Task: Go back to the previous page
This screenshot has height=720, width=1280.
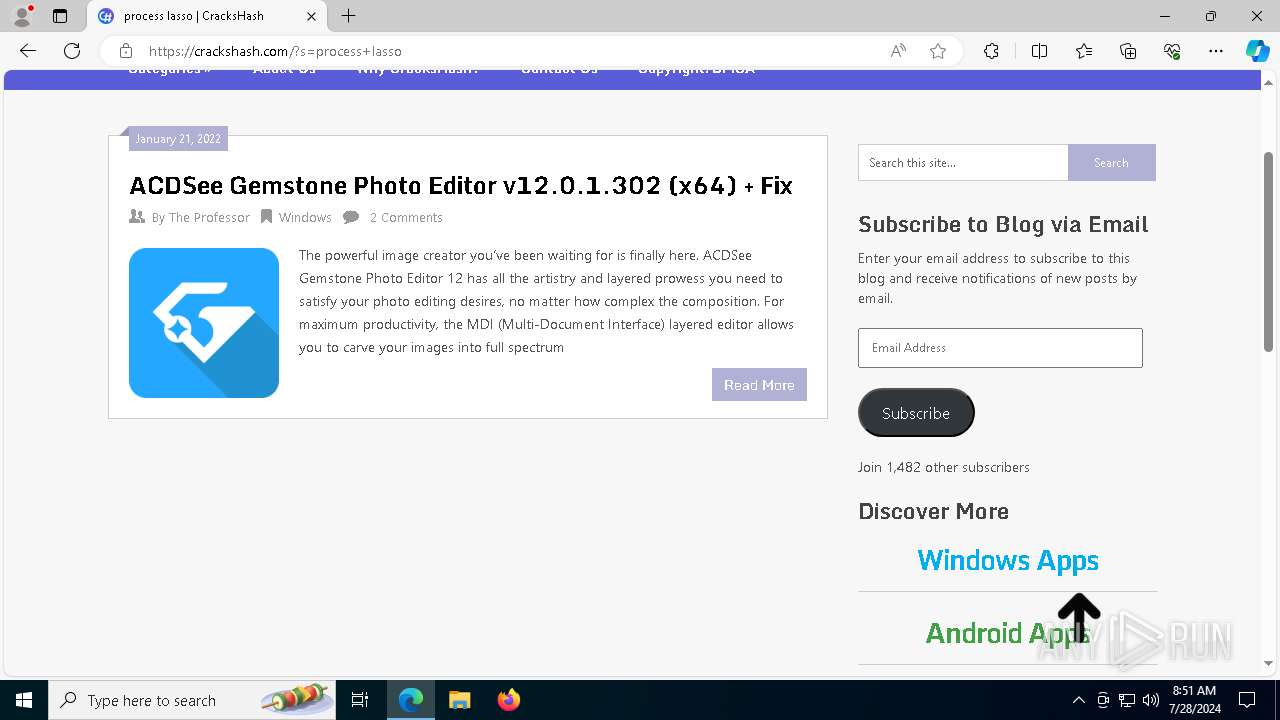Action: tap(28, 51)
